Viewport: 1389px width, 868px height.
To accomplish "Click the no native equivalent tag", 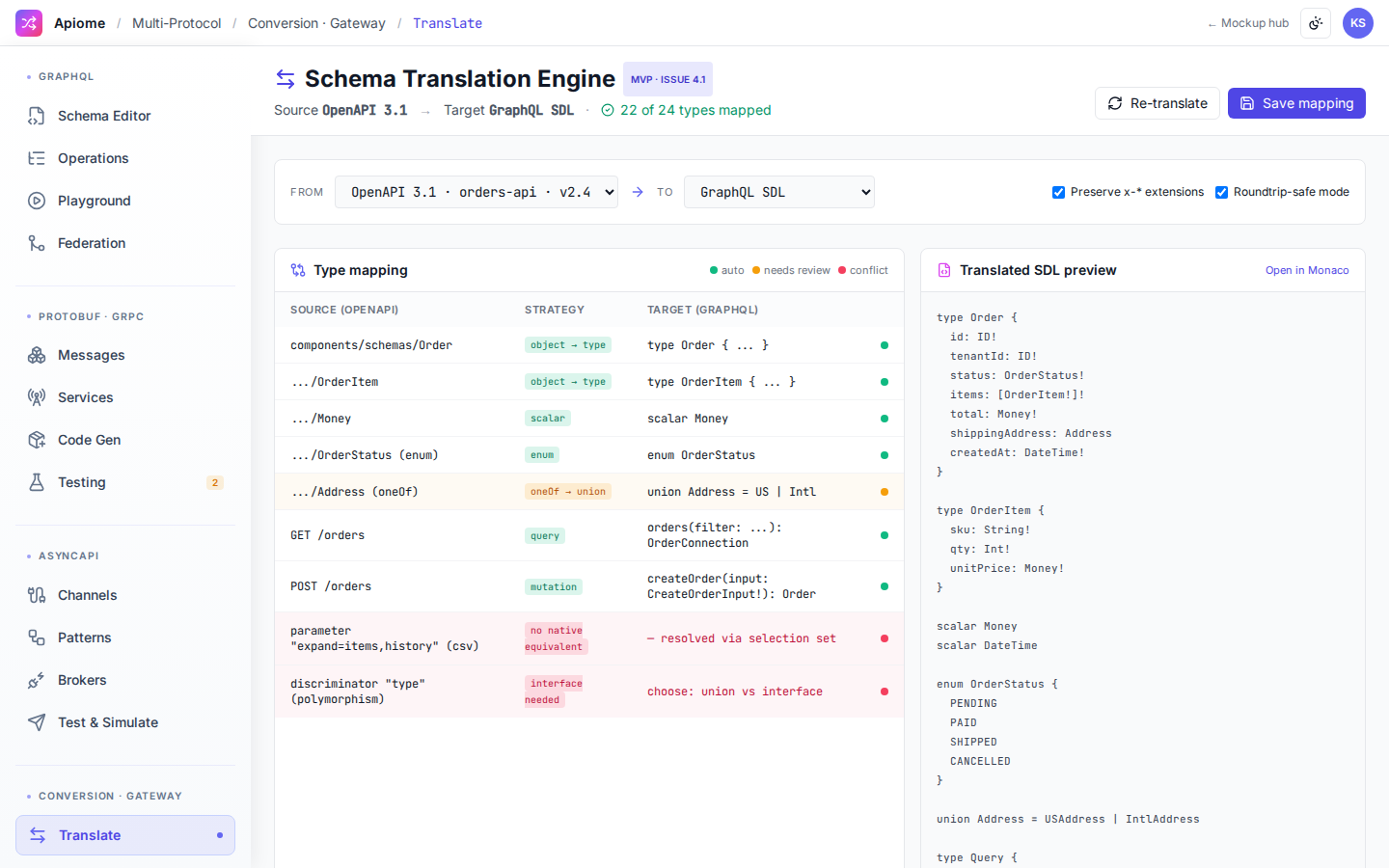I will coord(556,638).
